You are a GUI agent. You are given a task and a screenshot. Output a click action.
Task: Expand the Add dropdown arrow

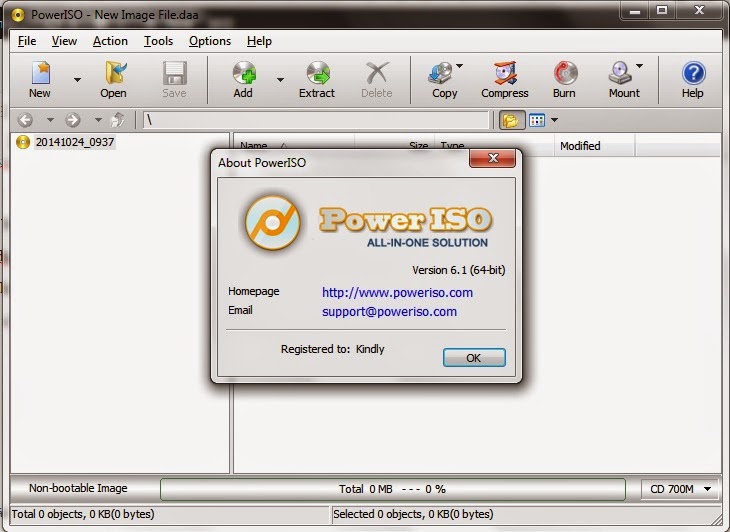tap(280, 80)
